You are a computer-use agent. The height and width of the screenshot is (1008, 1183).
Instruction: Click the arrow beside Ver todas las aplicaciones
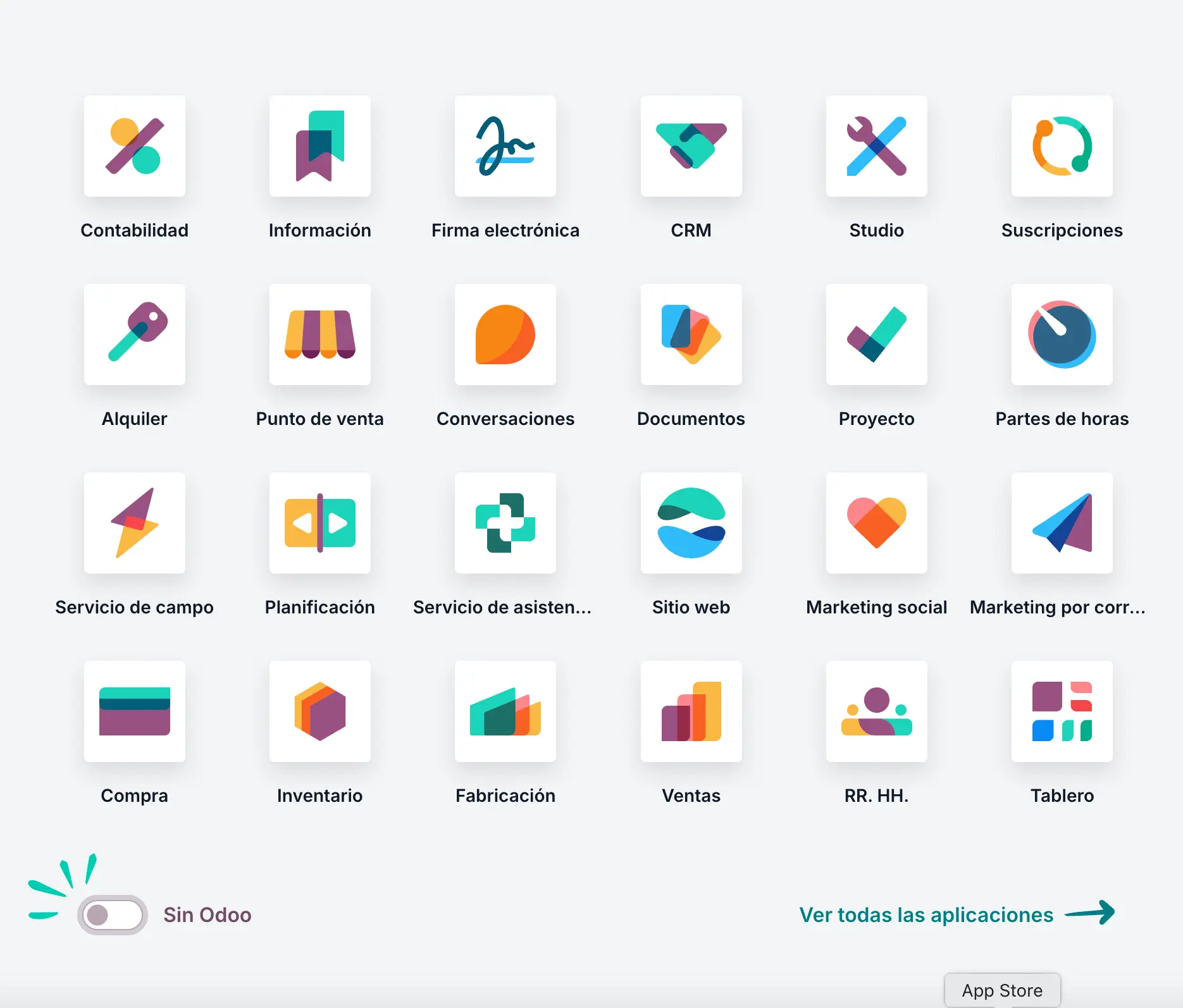[1089, 913]
